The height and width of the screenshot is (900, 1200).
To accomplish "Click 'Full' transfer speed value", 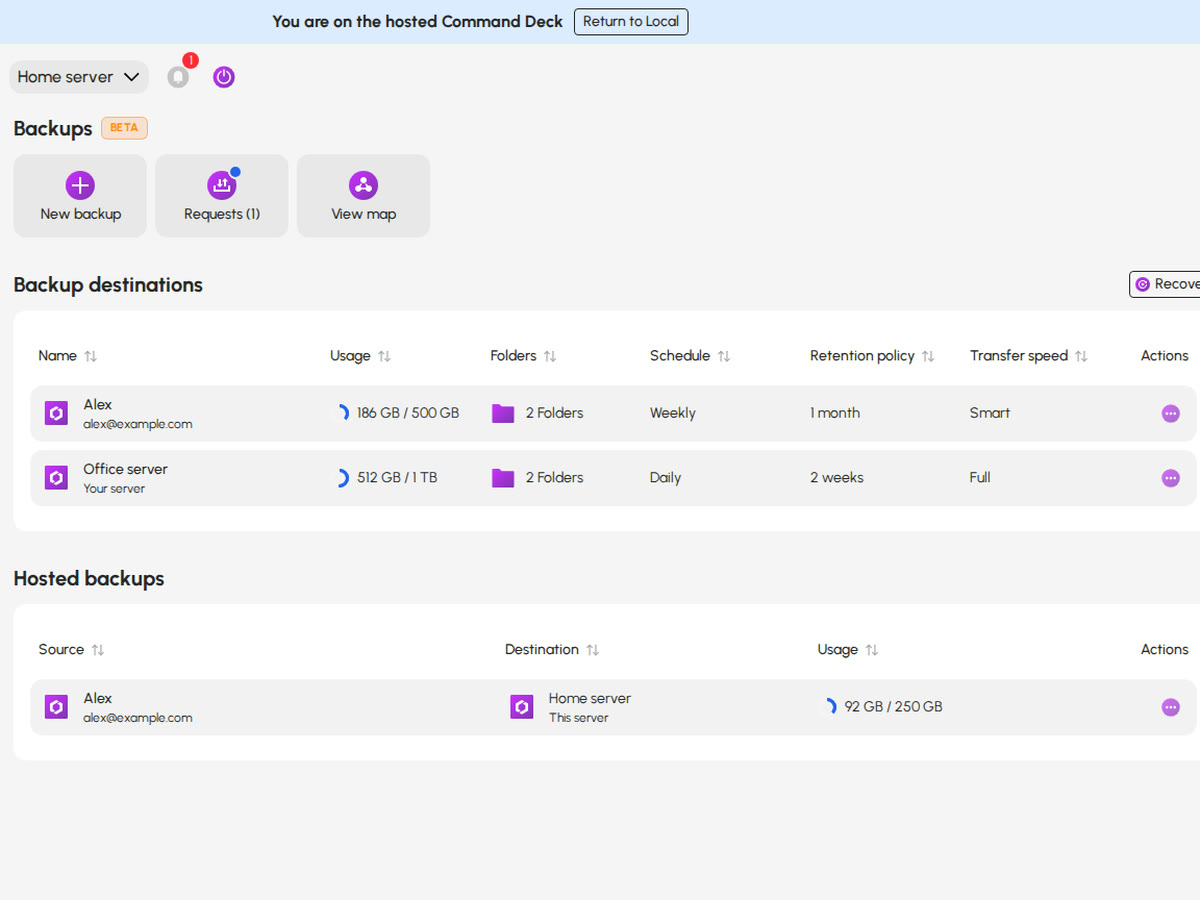I will 980,478.
